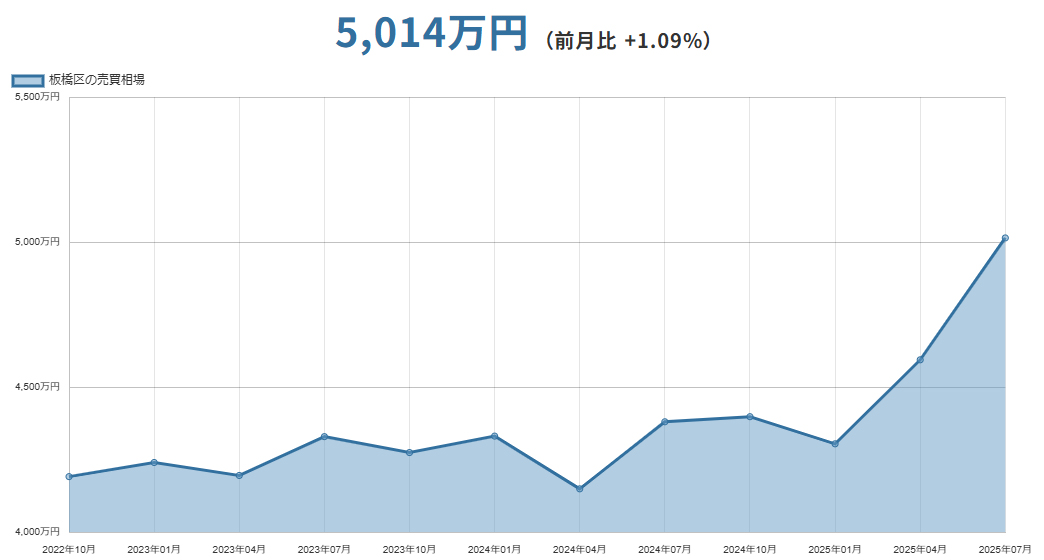
Task: Click the 5,014万円 headline price
Action: (x=431, y=33)
